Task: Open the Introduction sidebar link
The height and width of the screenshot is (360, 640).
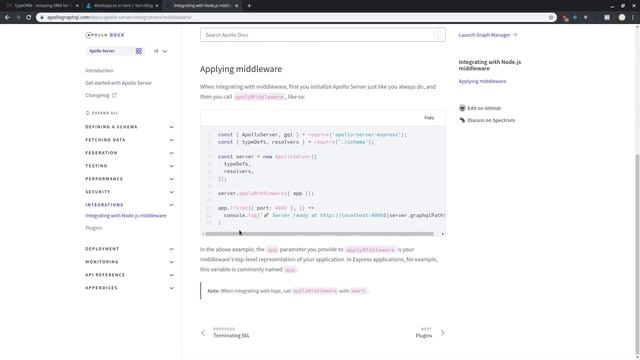Action: [x=99, y=71]
